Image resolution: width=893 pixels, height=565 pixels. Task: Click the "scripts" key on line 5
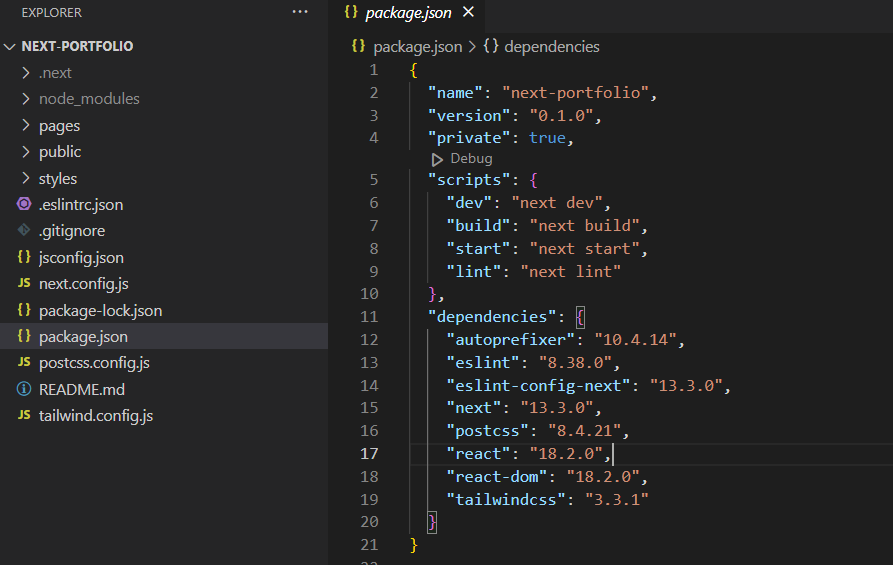coord(469,180)
